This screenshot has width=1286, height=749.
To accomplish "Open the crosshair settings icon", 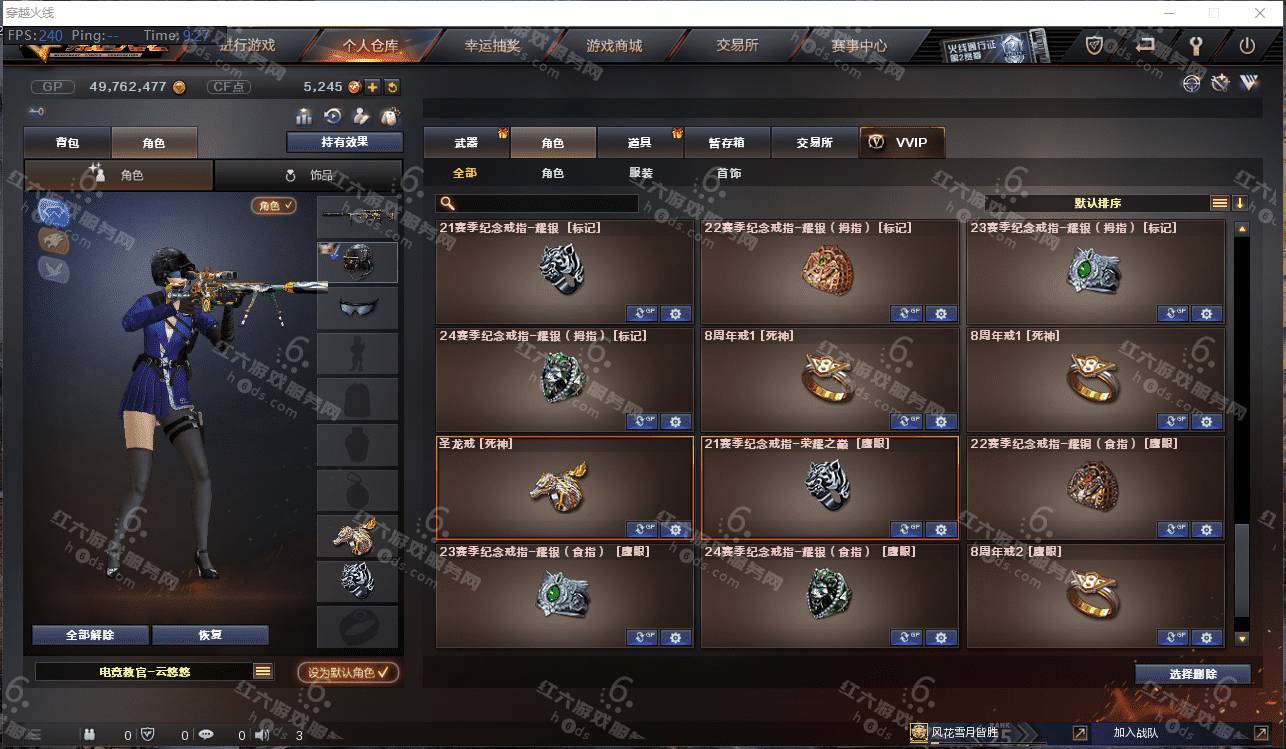I will click(1191, 84).
